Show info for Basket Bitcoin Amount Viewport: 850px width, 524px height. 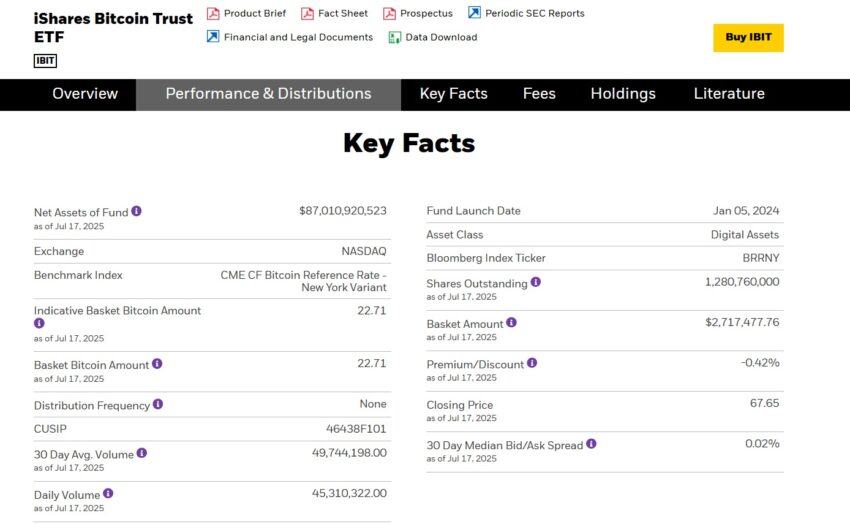point(157,364)
